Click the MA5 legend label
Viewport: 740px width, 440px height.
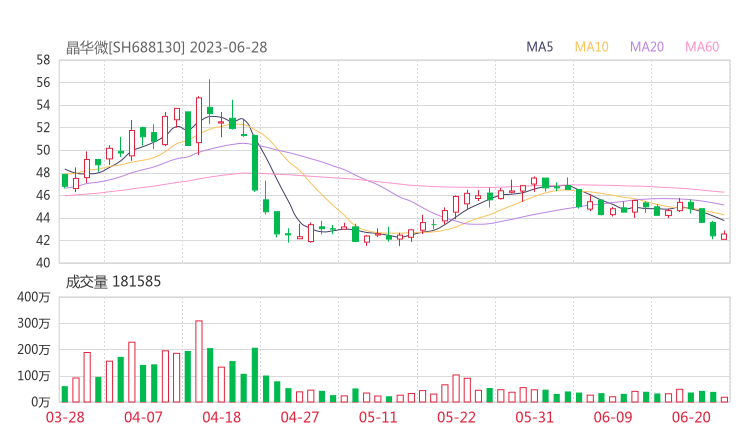point(539,47)
